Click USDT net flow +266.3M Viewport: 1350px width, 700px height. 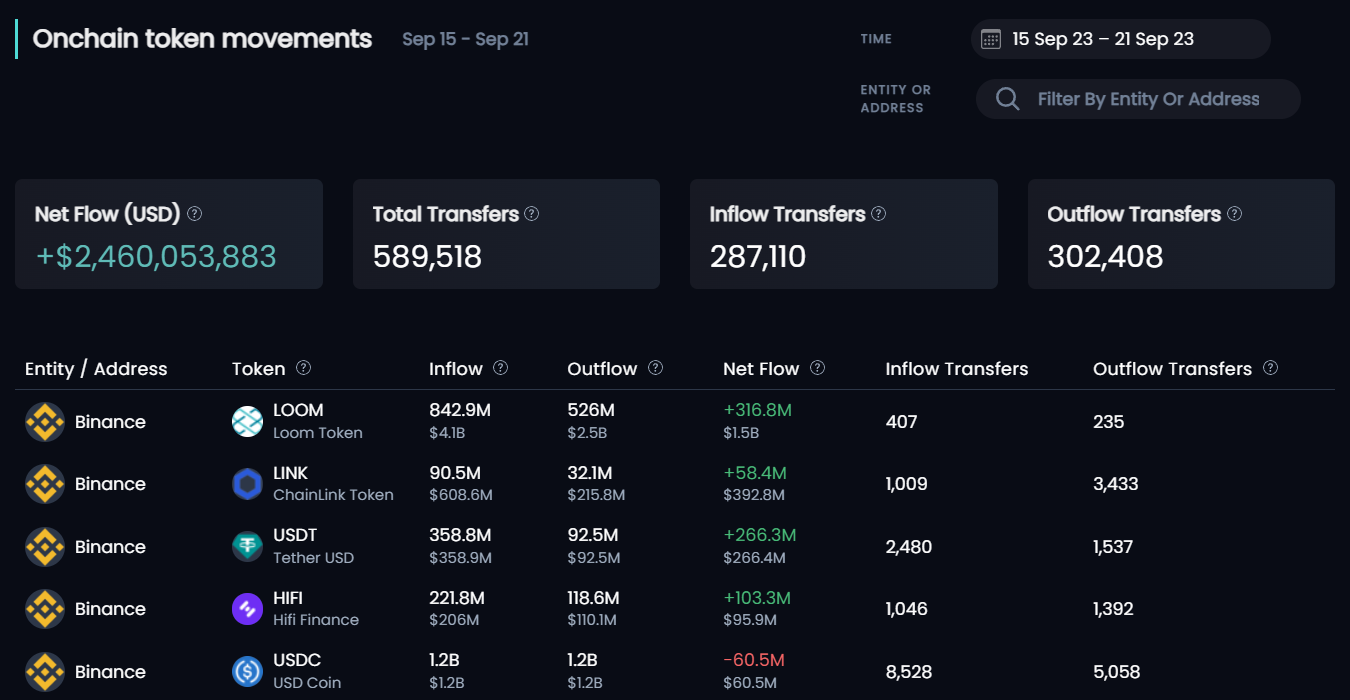coord(760,535)
